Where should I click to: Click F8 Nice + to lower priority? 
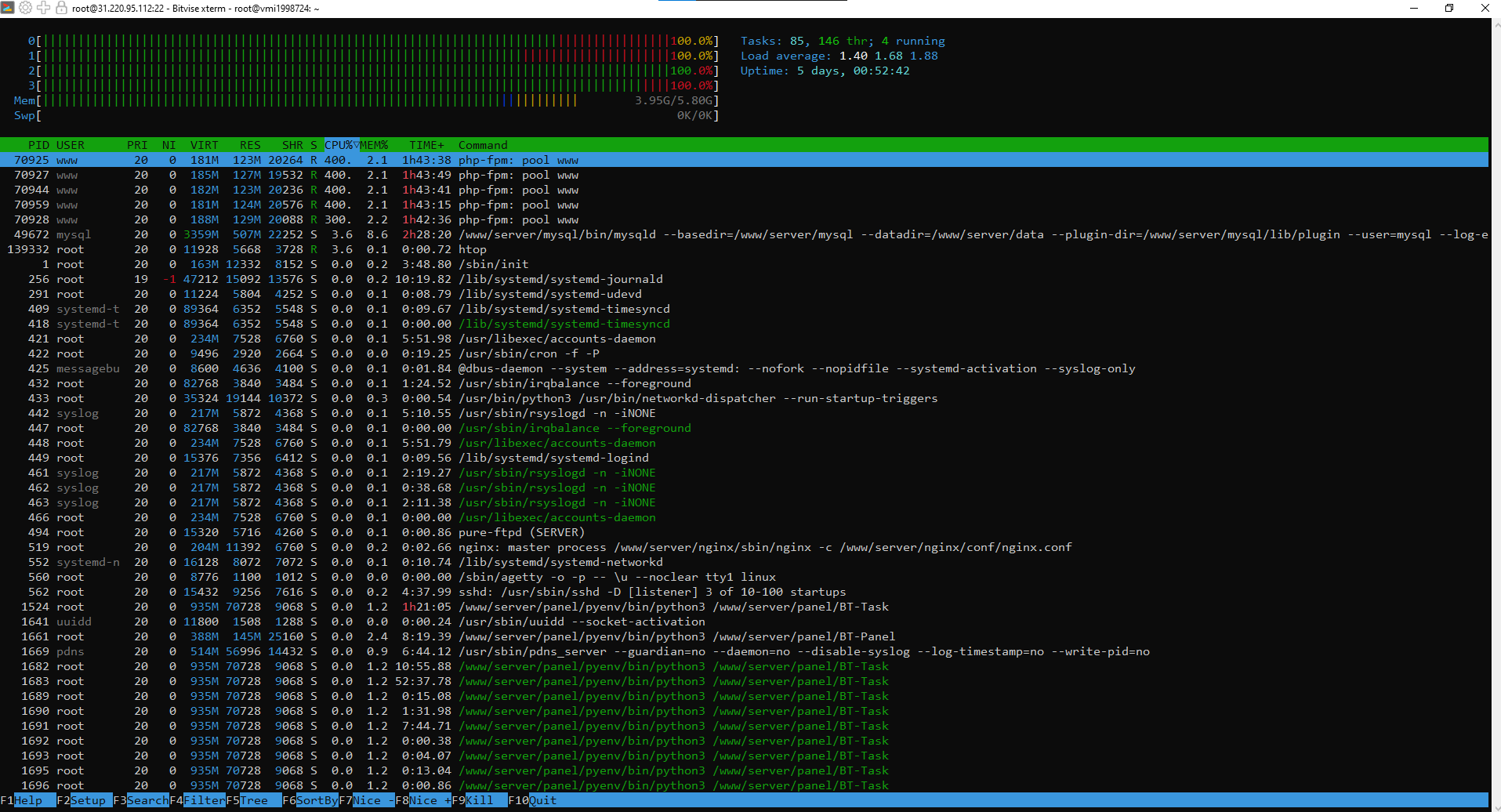coord(430,800)
